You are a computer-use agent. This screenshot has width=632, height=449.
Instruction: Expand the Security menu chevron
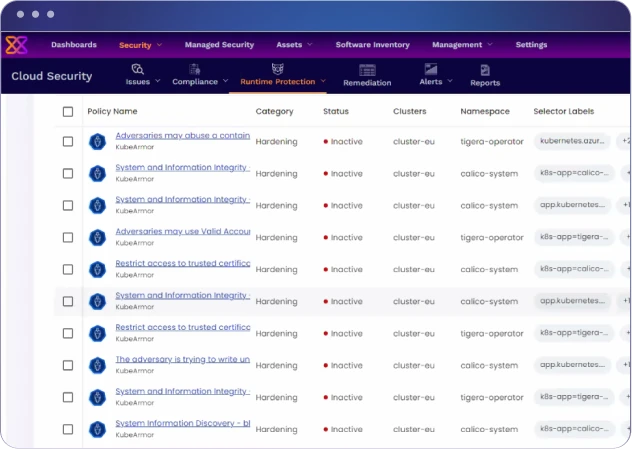pos(159,45)
